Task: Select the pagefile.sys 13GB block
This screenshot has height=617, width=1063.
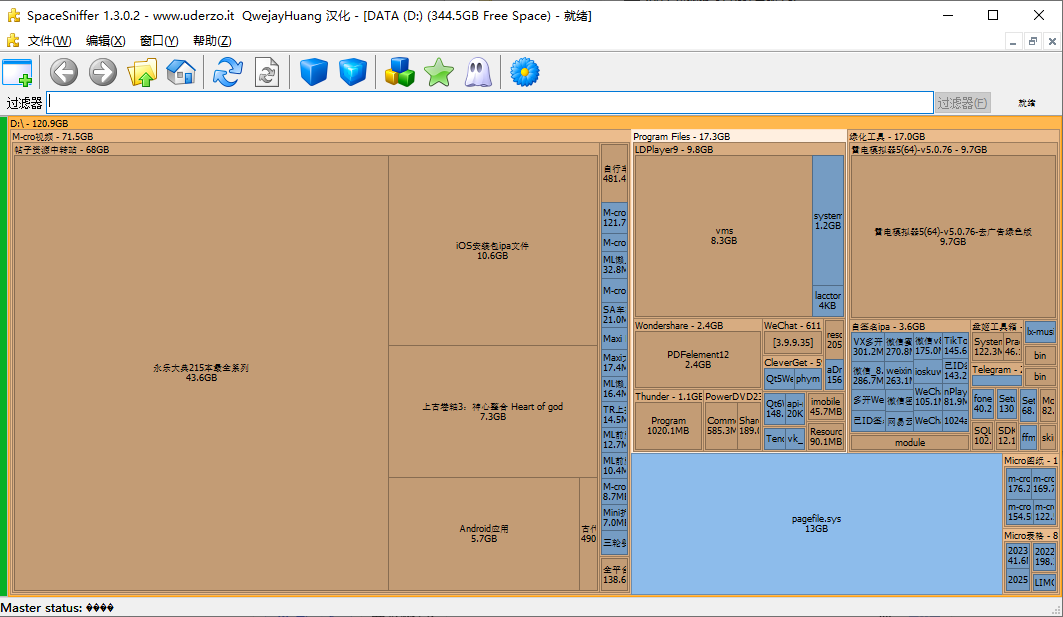Action: click(816, 523)
